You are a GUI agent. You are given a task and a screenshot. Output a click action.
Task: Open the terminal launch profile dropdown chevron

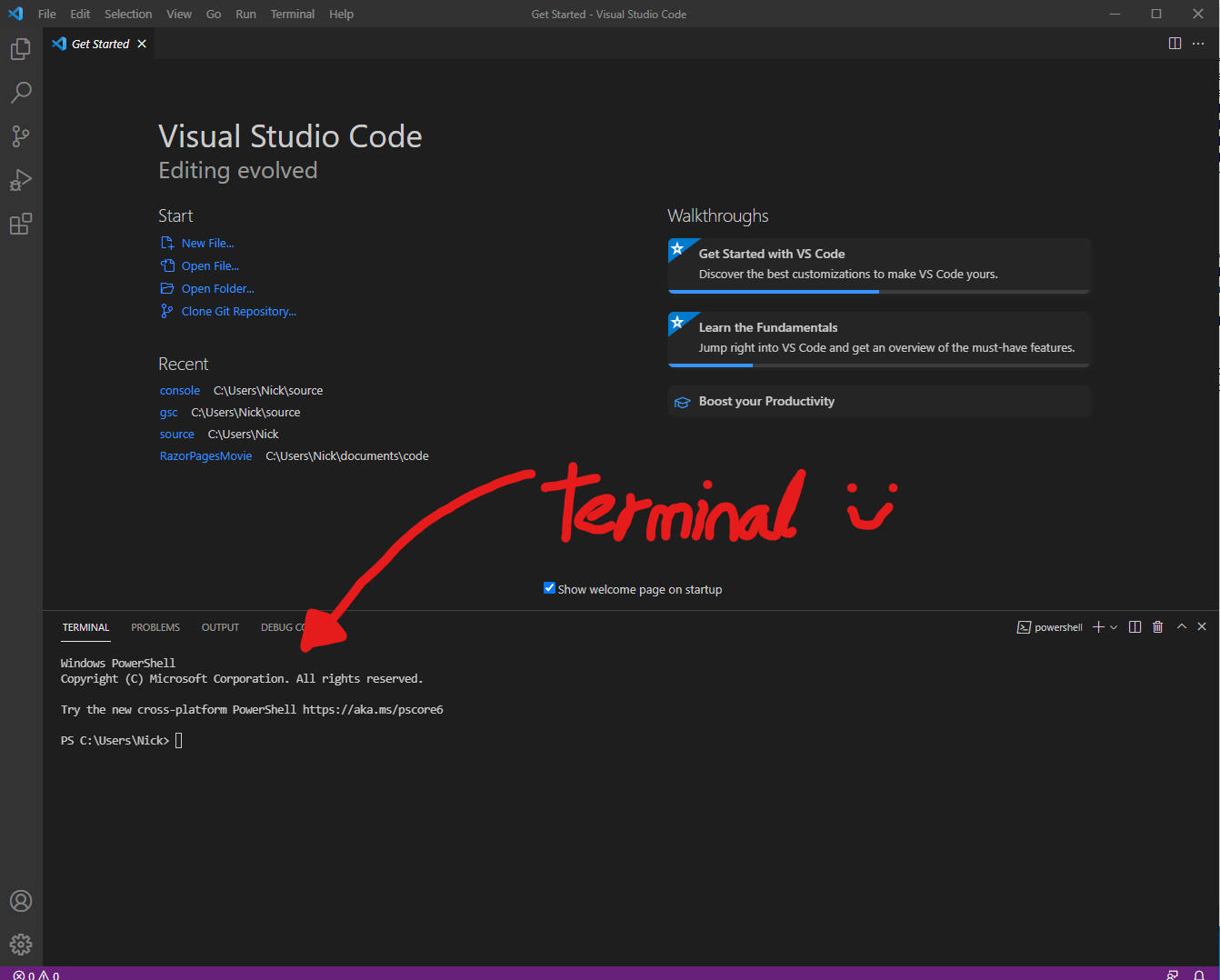click(x=1114, y=627)
